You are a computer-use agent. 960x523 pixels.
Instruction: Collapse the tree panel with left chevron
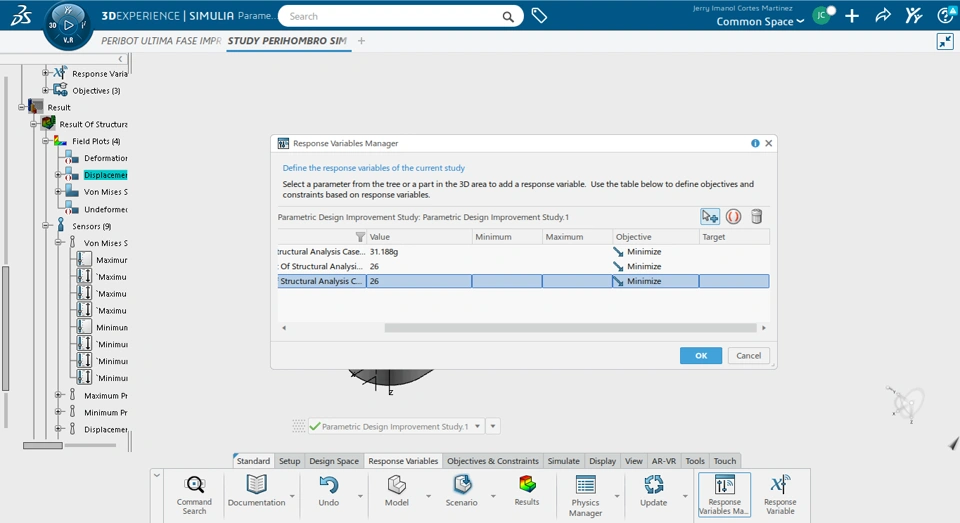pyautogui.click(x=120, y=59)
